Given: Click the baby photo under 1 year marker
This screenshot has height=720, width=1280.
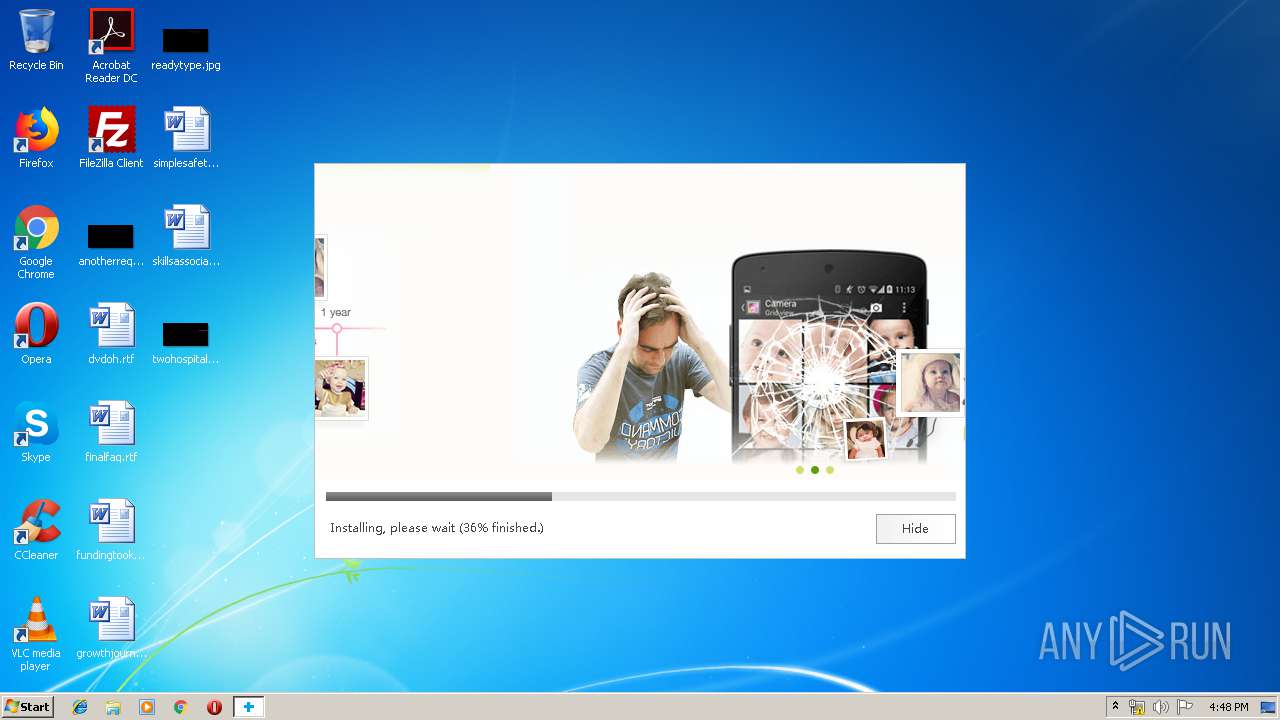Looking at the screenshot, I should pyautogui.click(x=341, y=388).
